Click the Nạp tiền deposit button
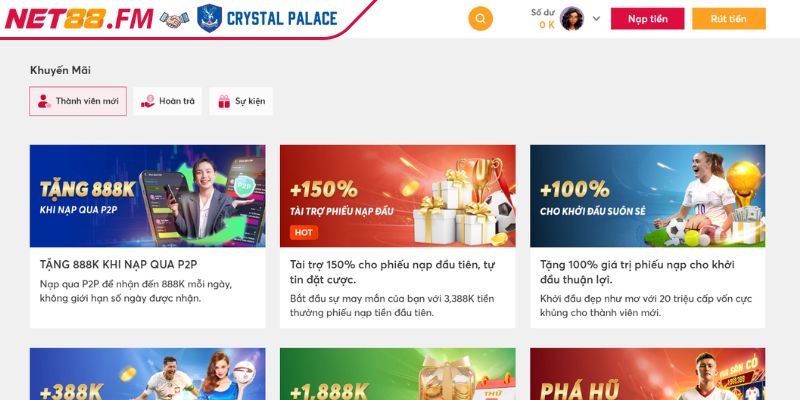Screen dimensions: 800x400 click(x=647, y=19)
